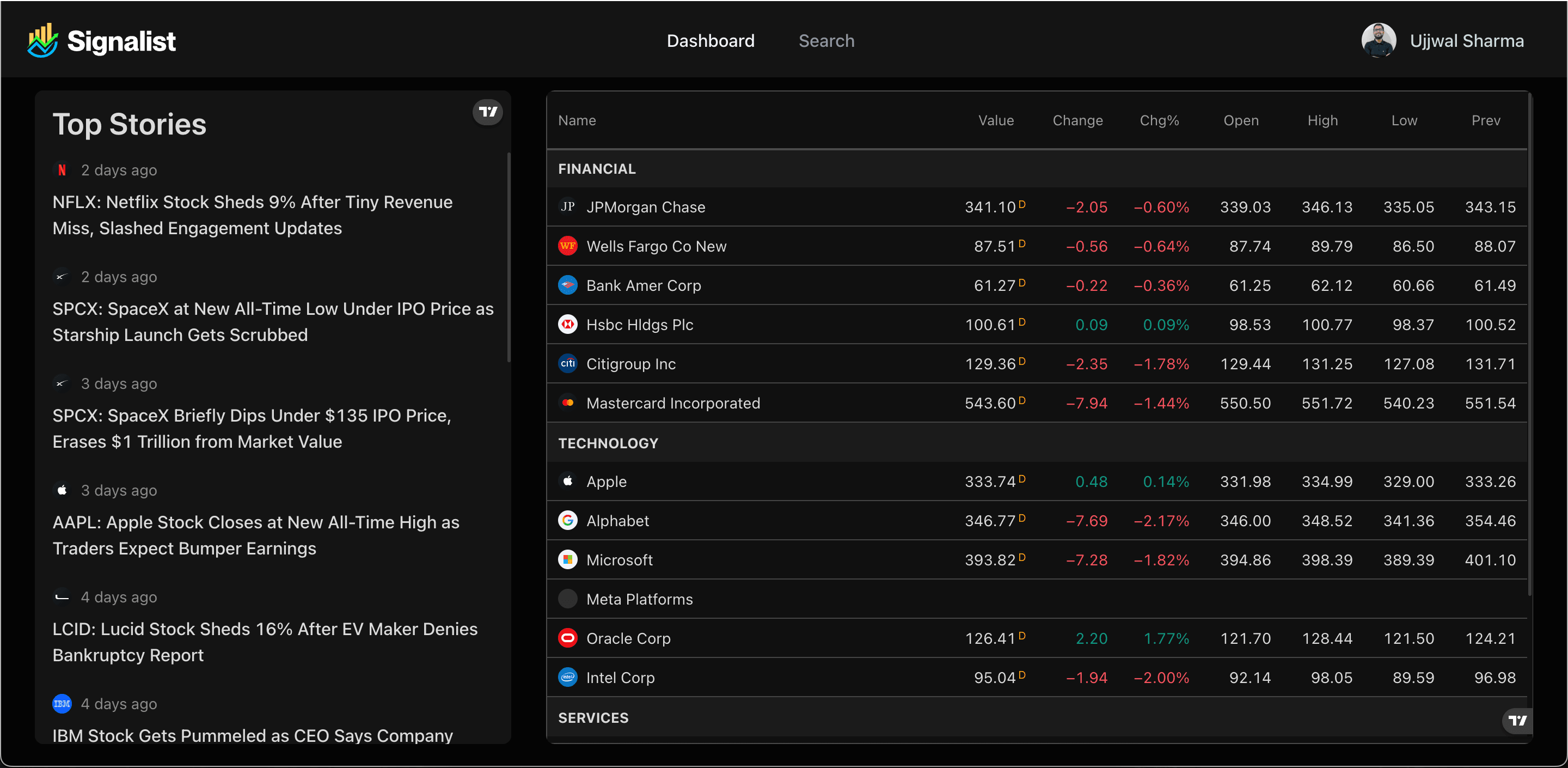The width and height of the screenshot is (1568, 768).
Task: Open the Wells Fargo Co New quote
Action: pyautogui.click(x=656, y=246)
